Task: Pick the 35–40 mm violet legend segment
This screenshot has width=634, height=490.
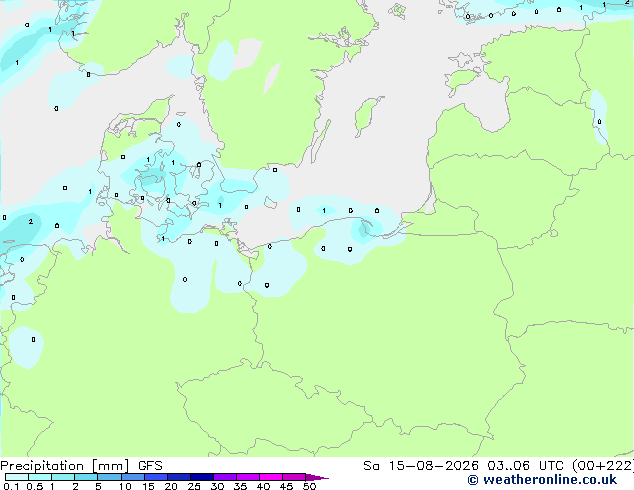Action: [x=248, y=477]
